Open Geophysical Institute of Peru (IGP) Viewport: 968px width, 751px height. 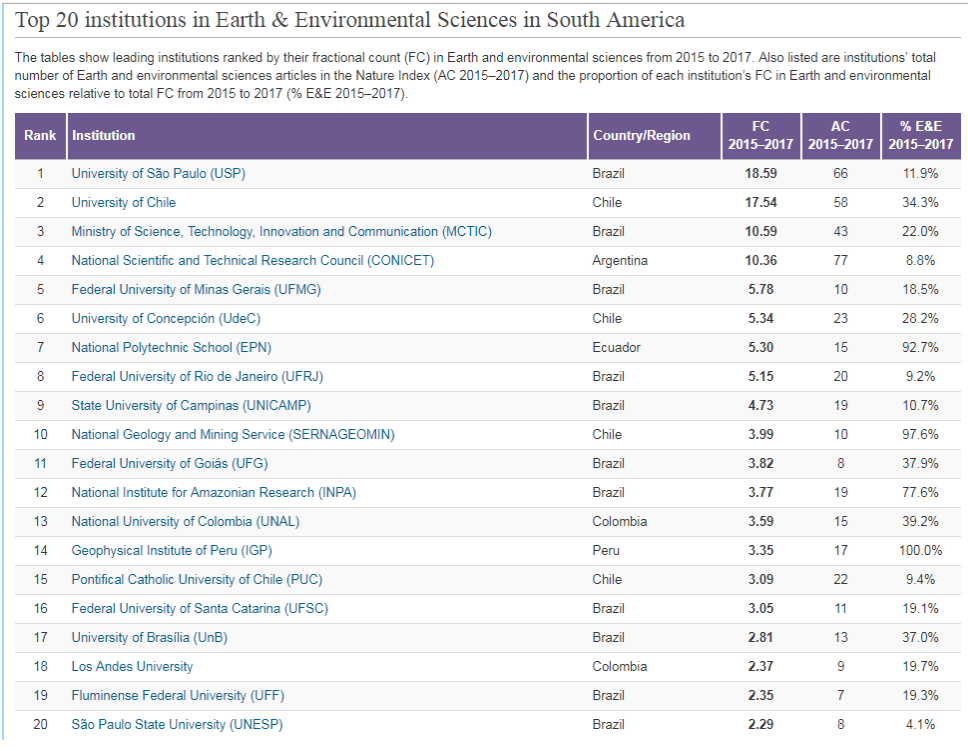(x=171, y=550)
